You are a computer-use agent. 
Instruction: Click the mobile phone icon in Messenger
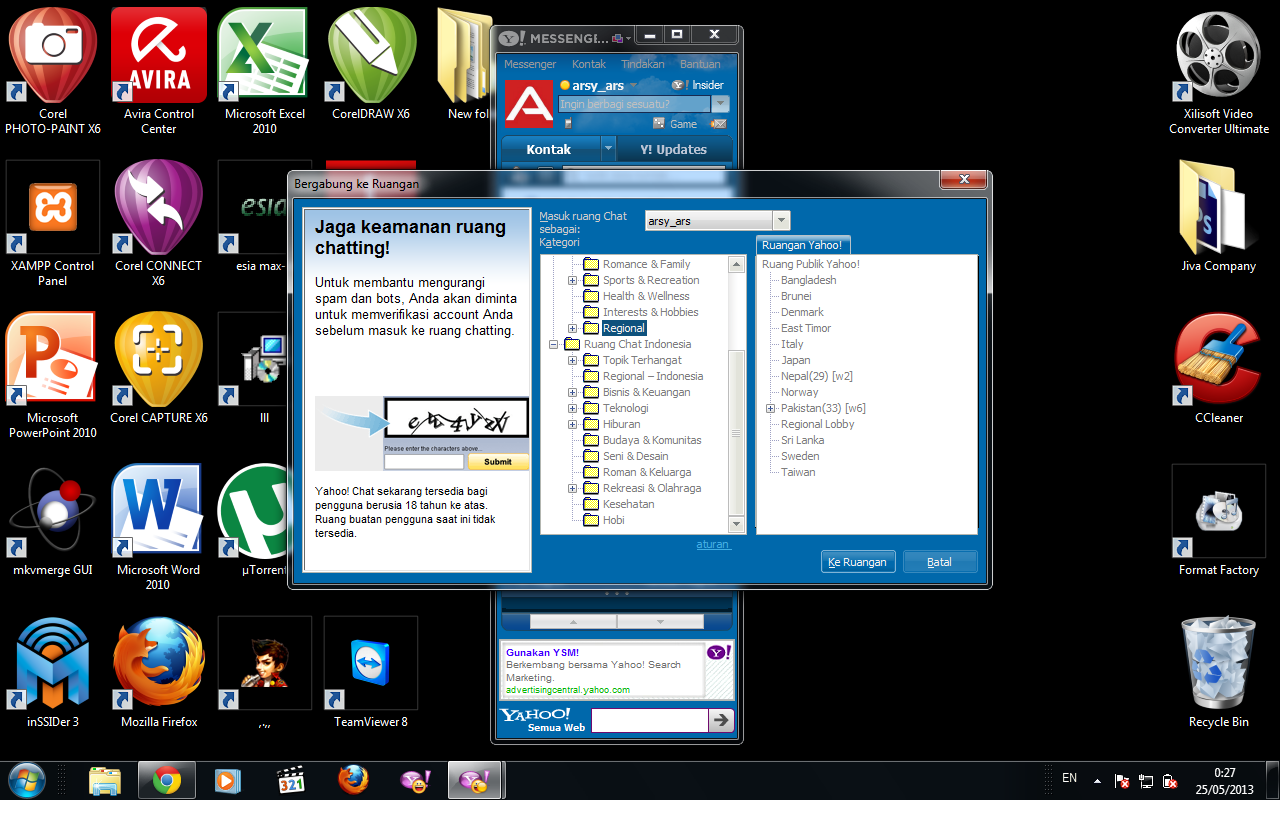(568, 124)
